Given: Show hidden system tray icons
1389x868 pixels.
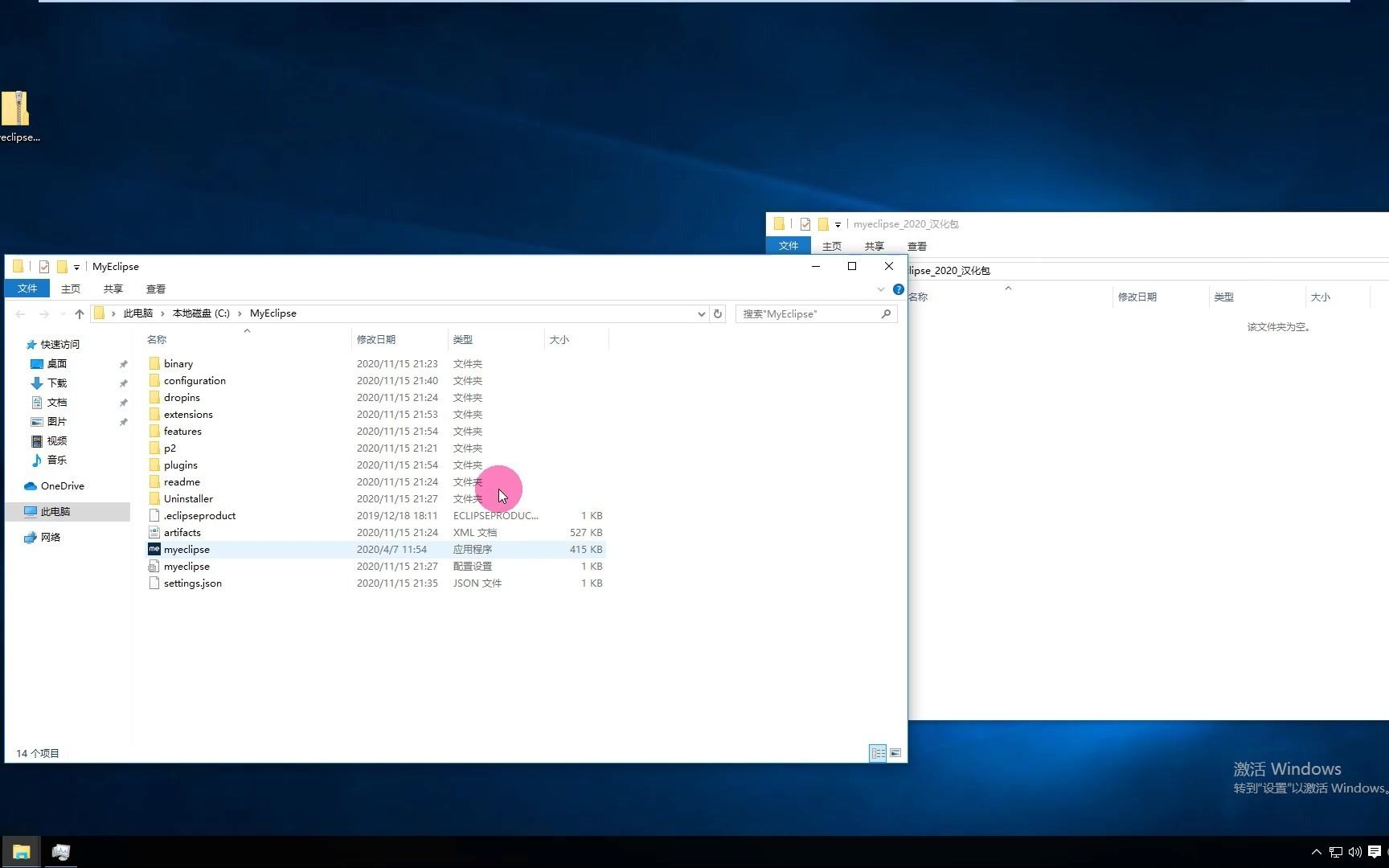Looking at the screenshot, I should pos(1316,852).
